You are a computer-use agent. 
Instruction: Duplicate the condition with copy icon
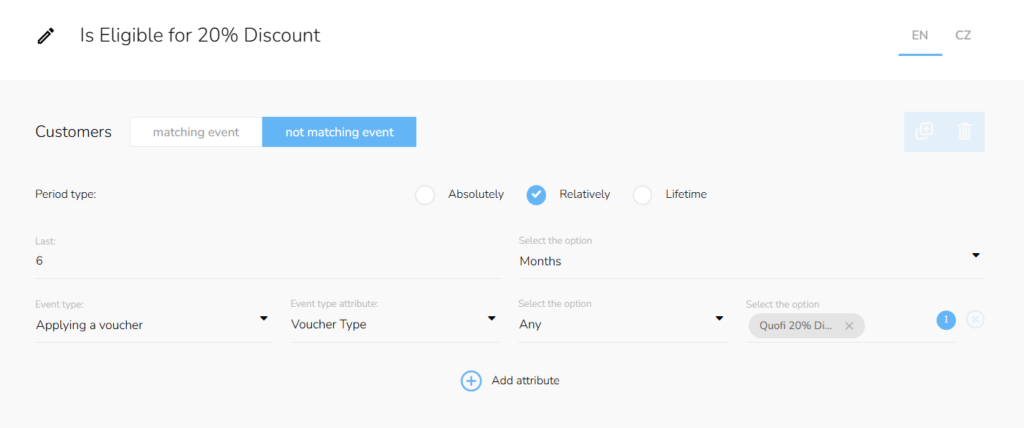click(x=924, y=131)
